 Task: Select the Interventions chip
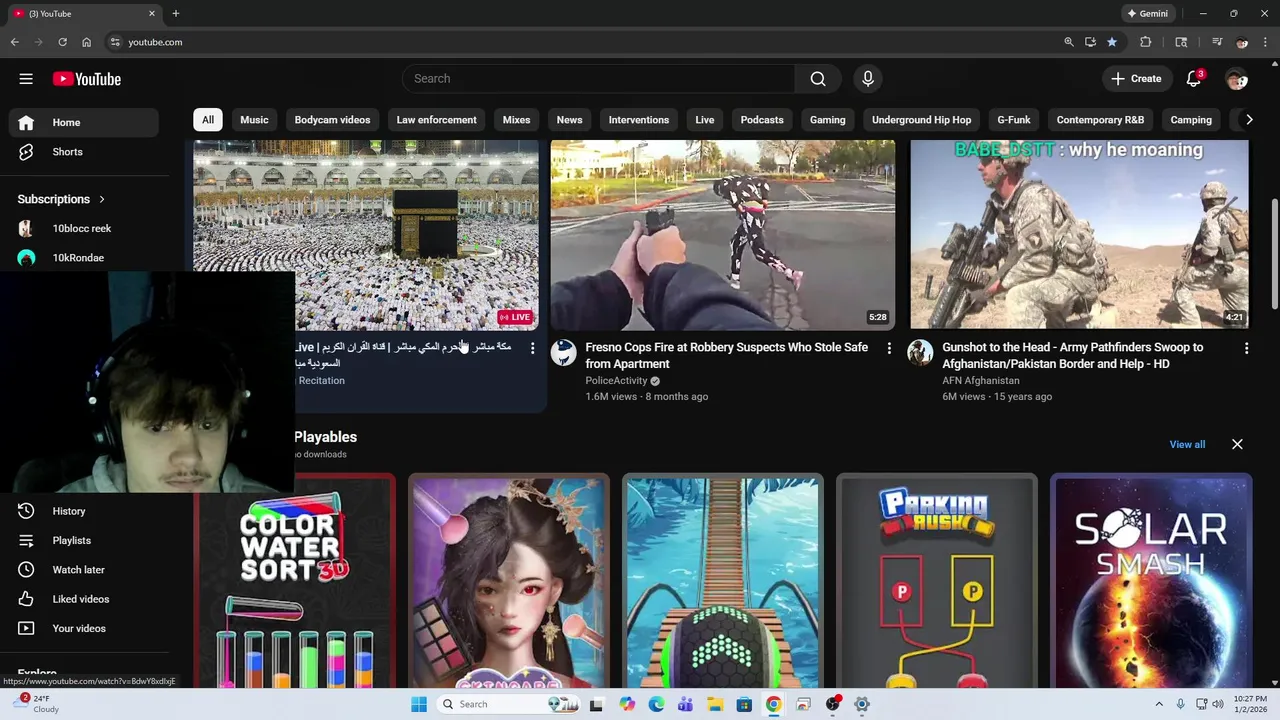point(639,120)
